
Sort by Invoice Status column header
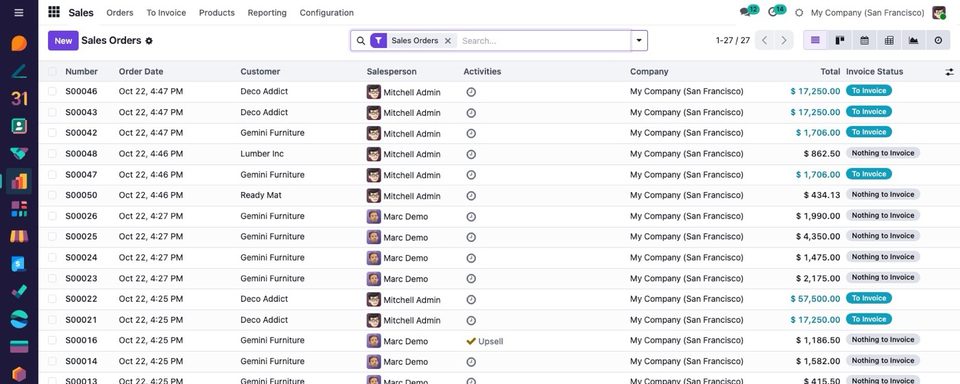click(x=874, y=72)
